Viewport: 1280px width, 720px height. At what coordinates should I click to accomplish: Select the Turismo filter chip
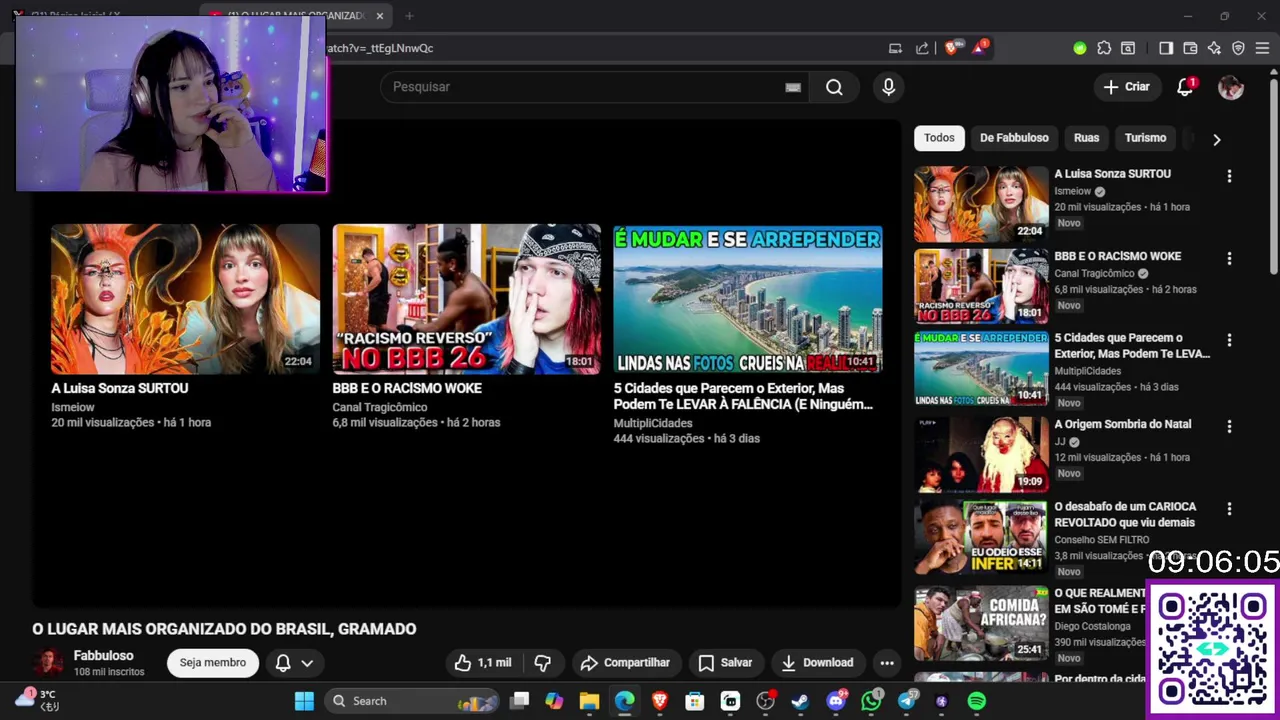coord(1145,138)
